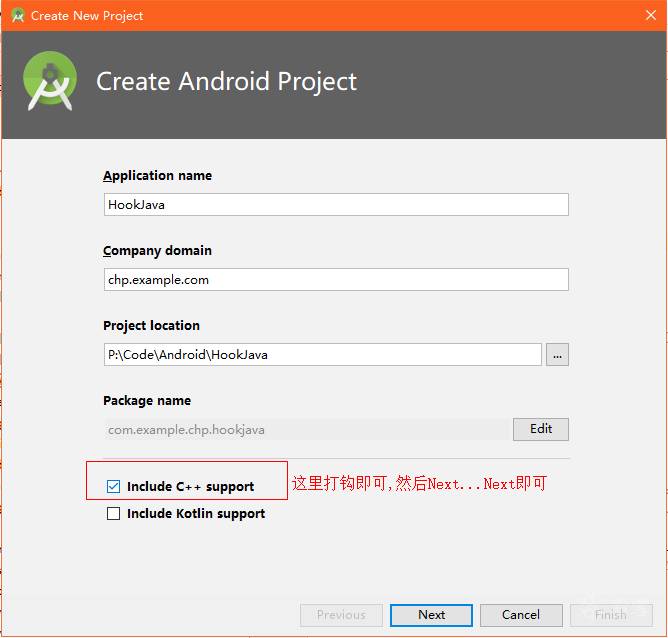This screenshot has height=638, width=668.
Task: Click the Android Studio logo in the header
Action: 50,81
